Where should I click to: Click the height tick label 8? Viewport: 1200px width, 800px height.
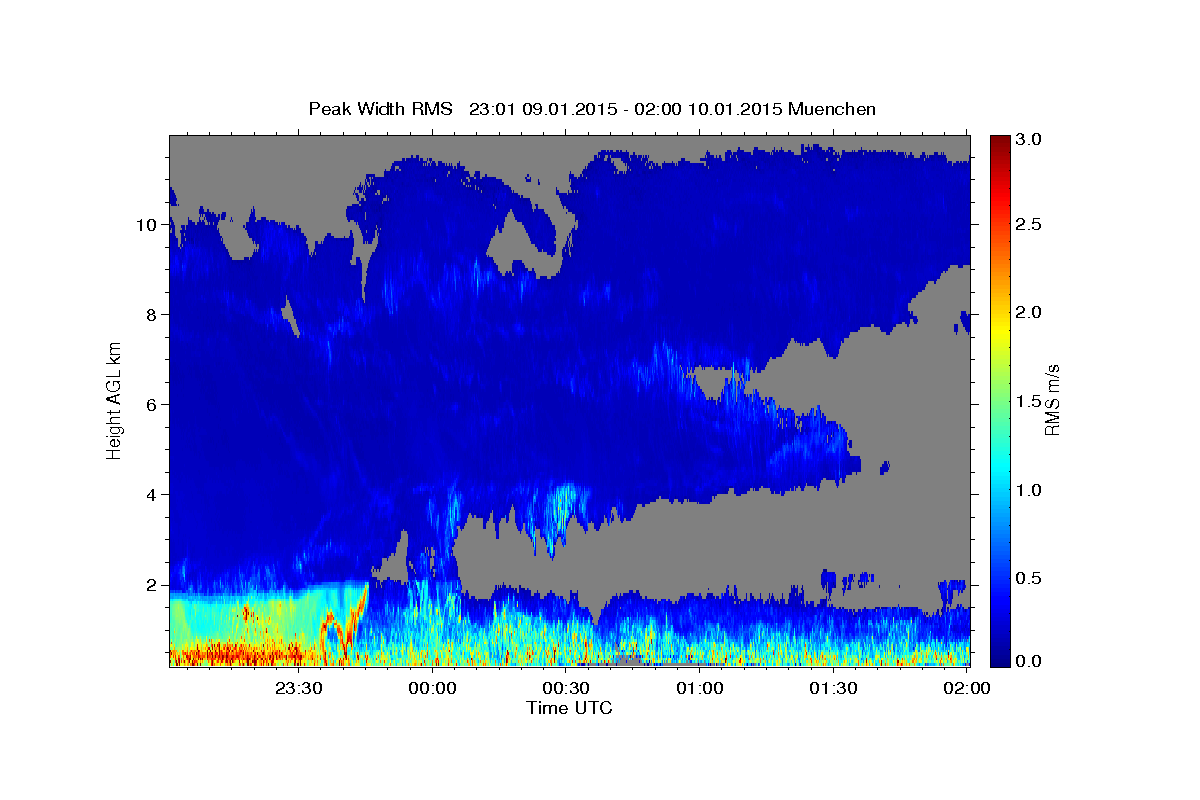coord(153,315)
